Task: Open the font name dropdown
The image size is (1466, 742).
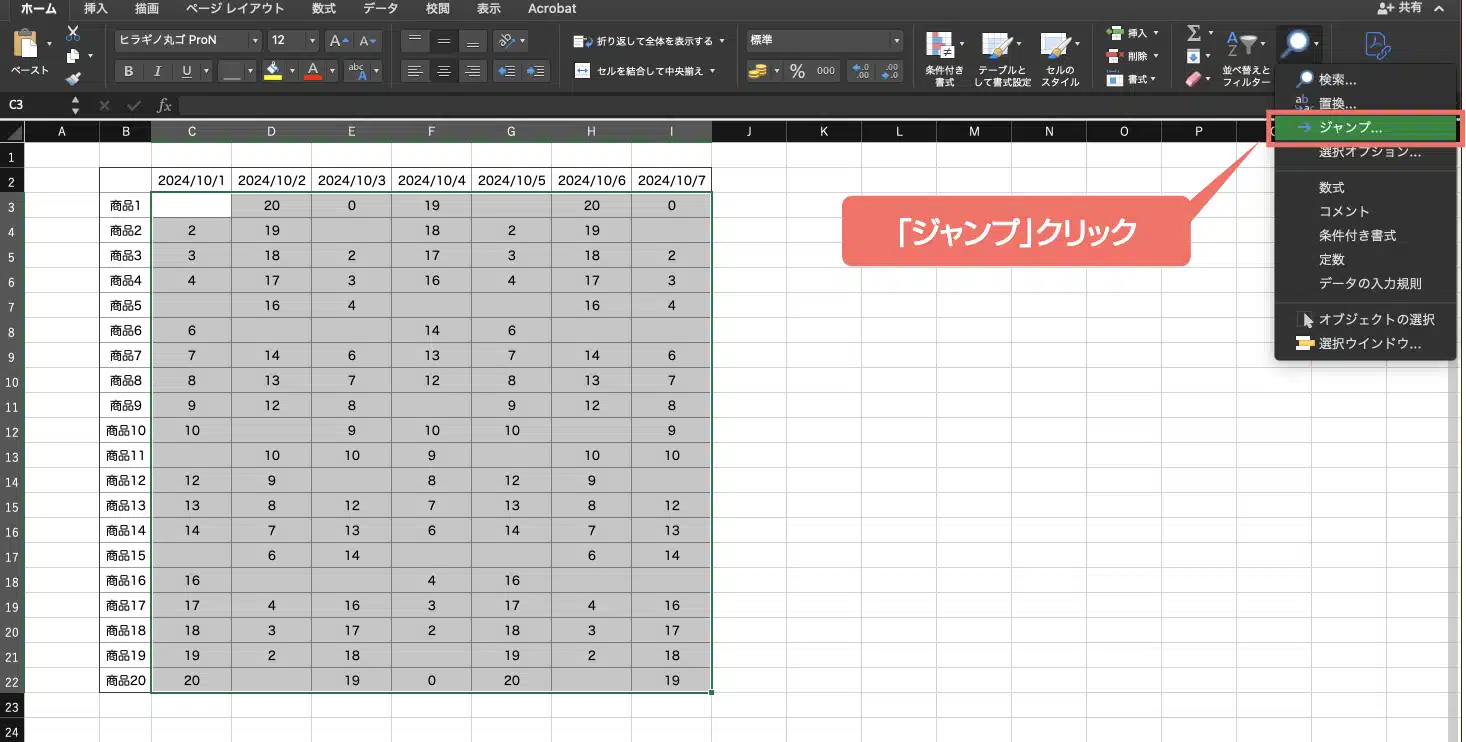Action: 255,41
